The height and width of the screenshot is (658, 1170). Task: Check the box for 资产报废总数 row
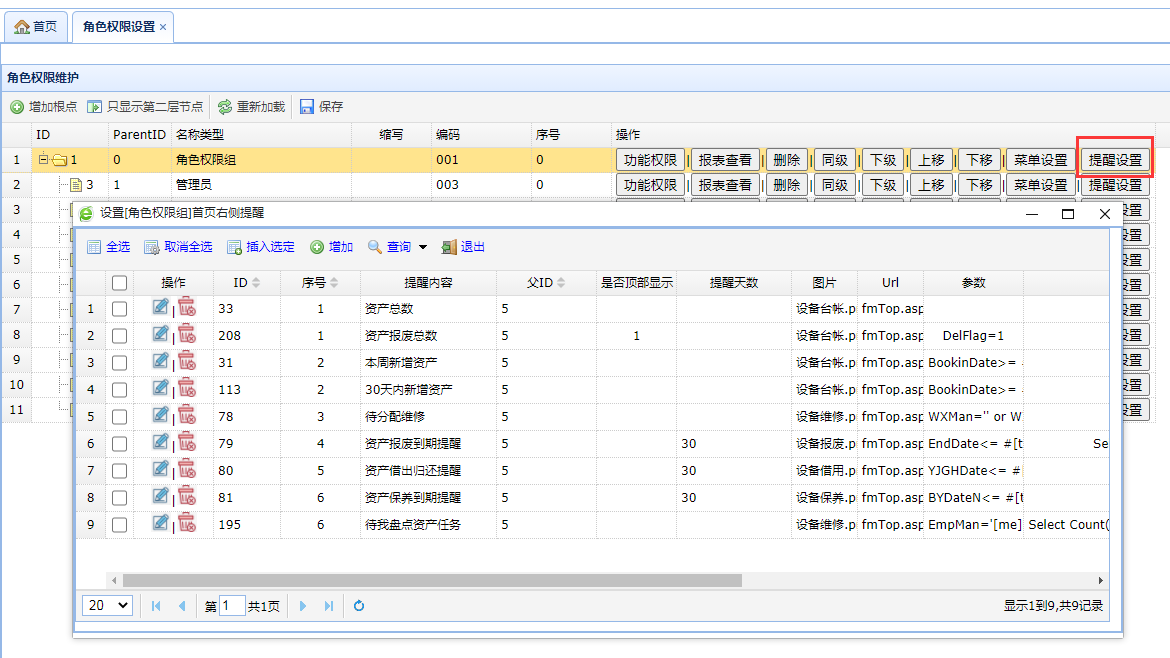tap(119, 336)
